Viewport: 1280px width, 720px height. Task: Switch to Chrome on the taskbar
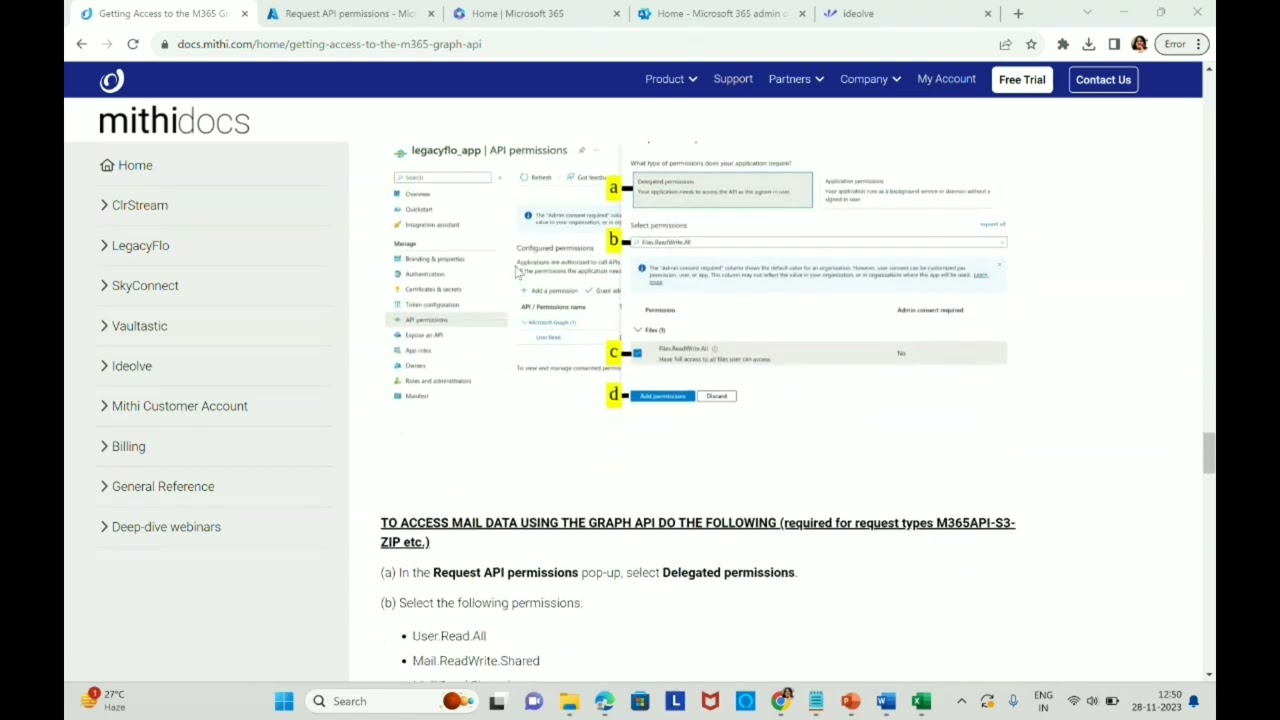click(781, 701)
